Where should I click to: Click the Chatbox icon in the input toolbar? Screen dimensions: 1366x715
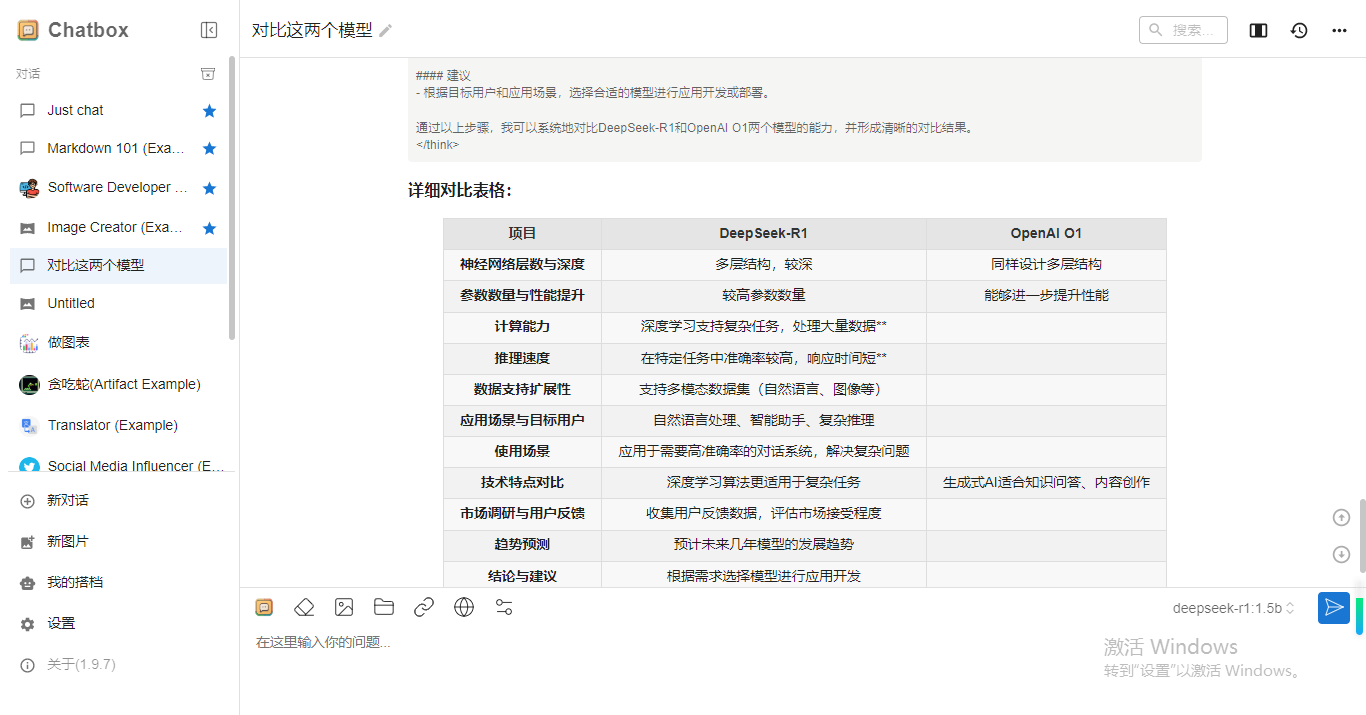pyautogui.click(x=264, y=607)
